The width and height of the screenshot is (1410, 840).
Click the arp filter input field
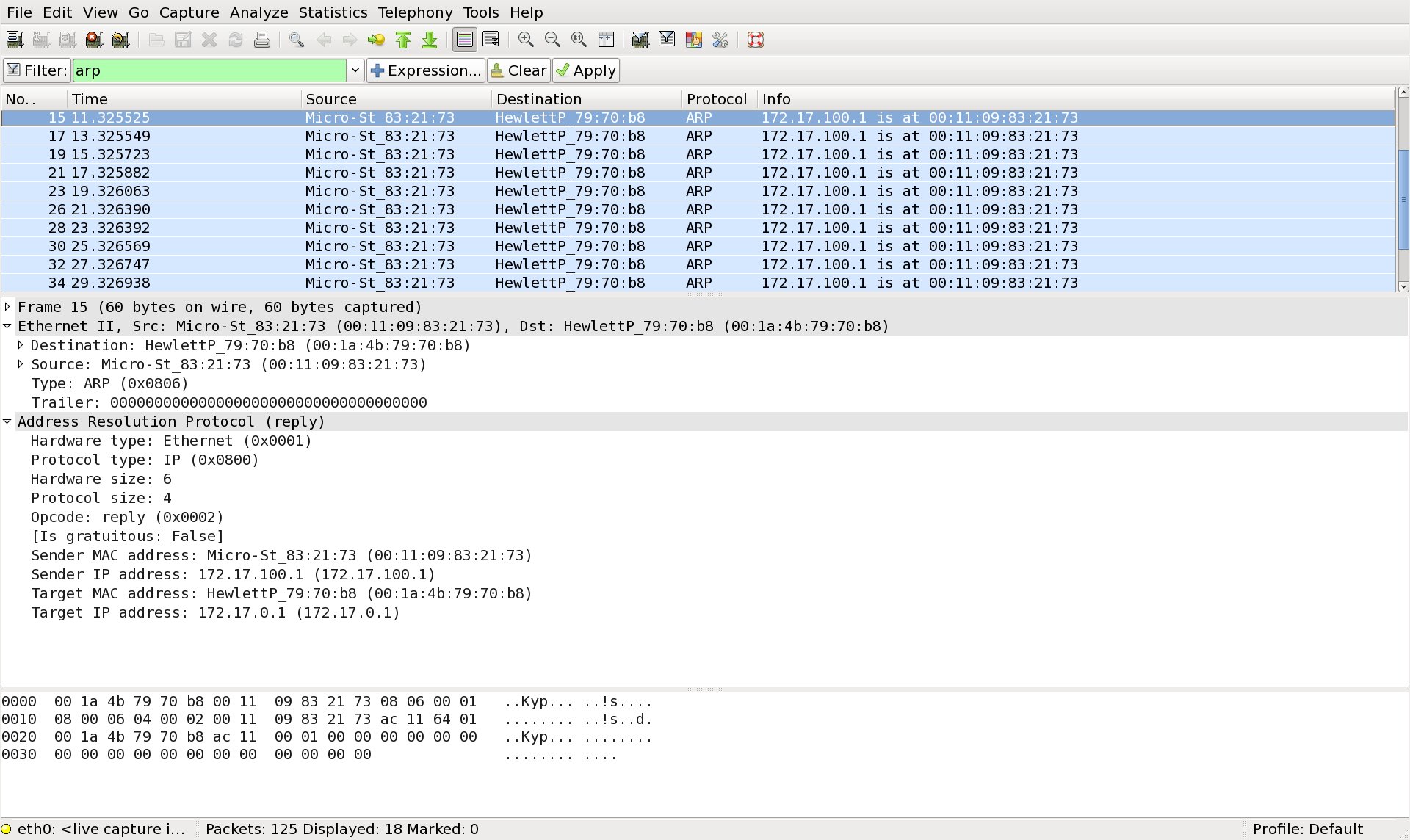pos(209,70)
